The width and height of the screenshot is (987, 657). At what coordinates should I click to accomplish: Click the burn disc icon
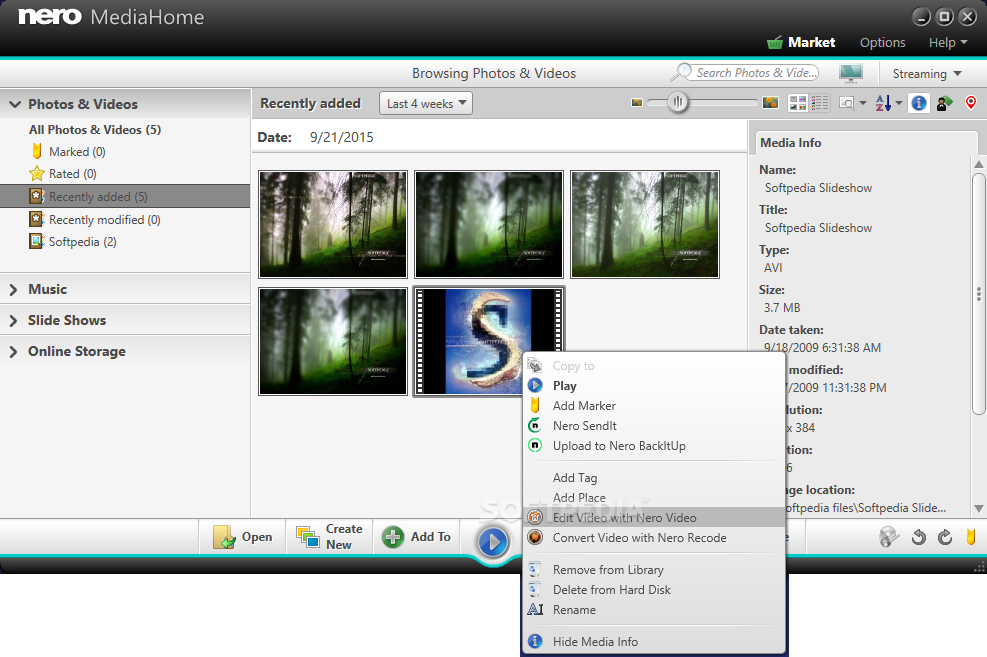point(889,537)
